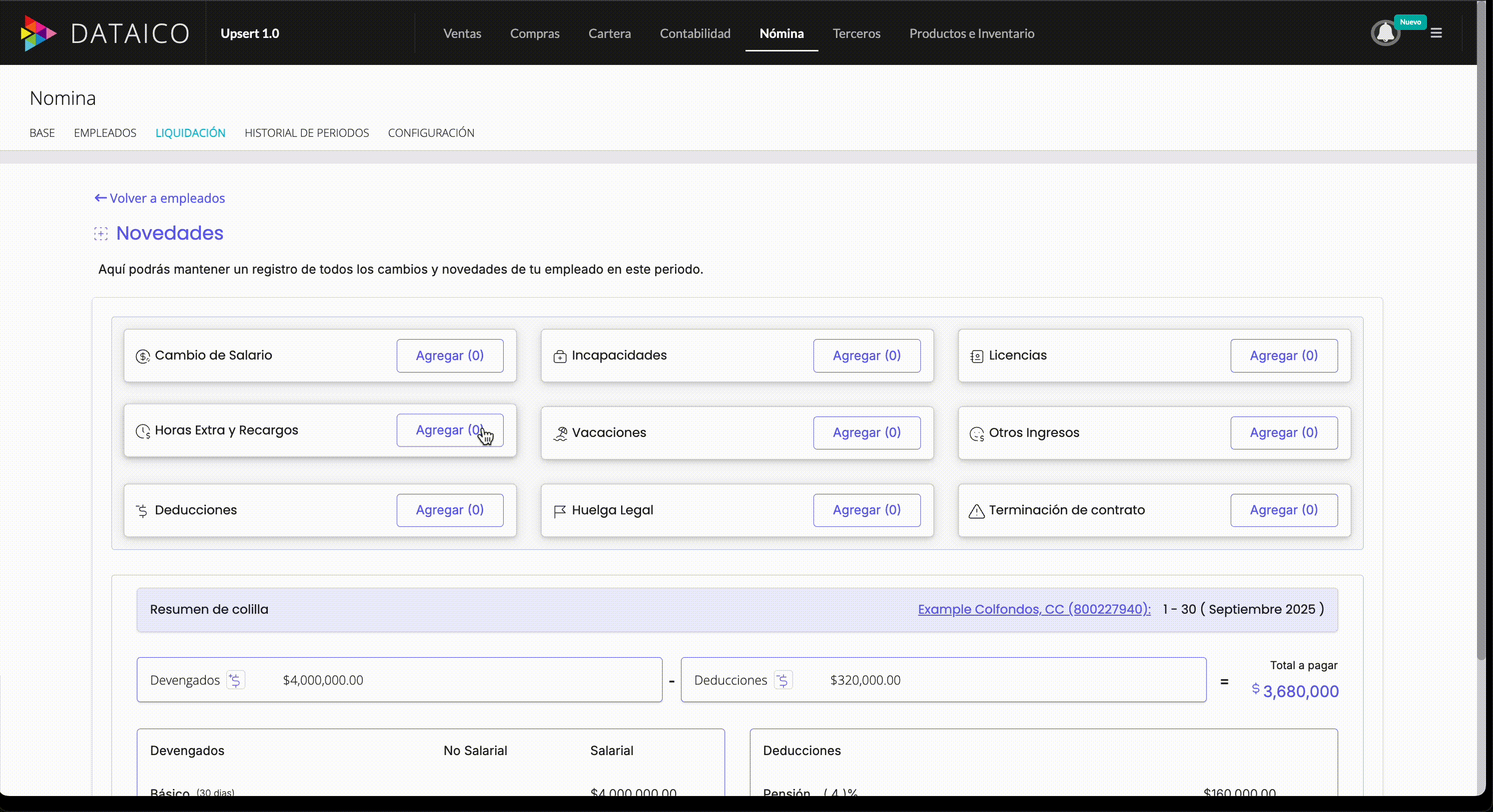
Task: Add Horas Extra y Recargos
Action: click(450, 430)
